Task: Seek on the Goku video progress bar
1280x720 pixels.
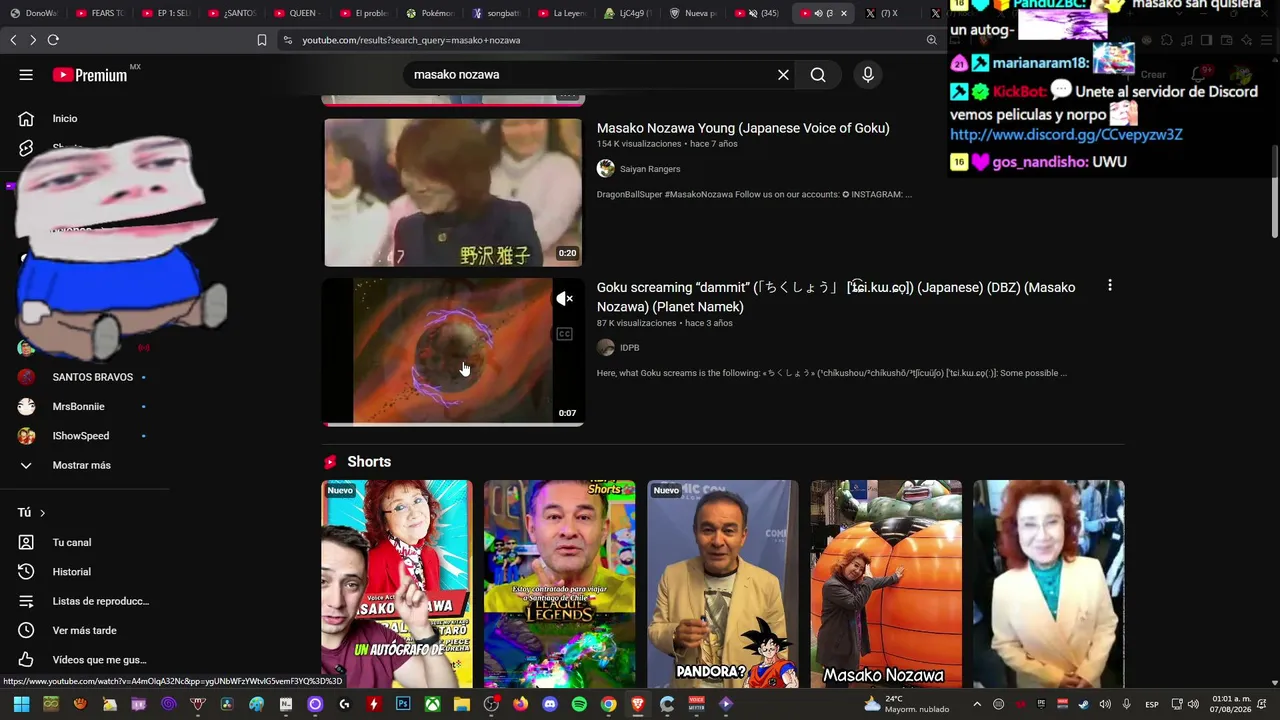Action: [x=453, y=424]
